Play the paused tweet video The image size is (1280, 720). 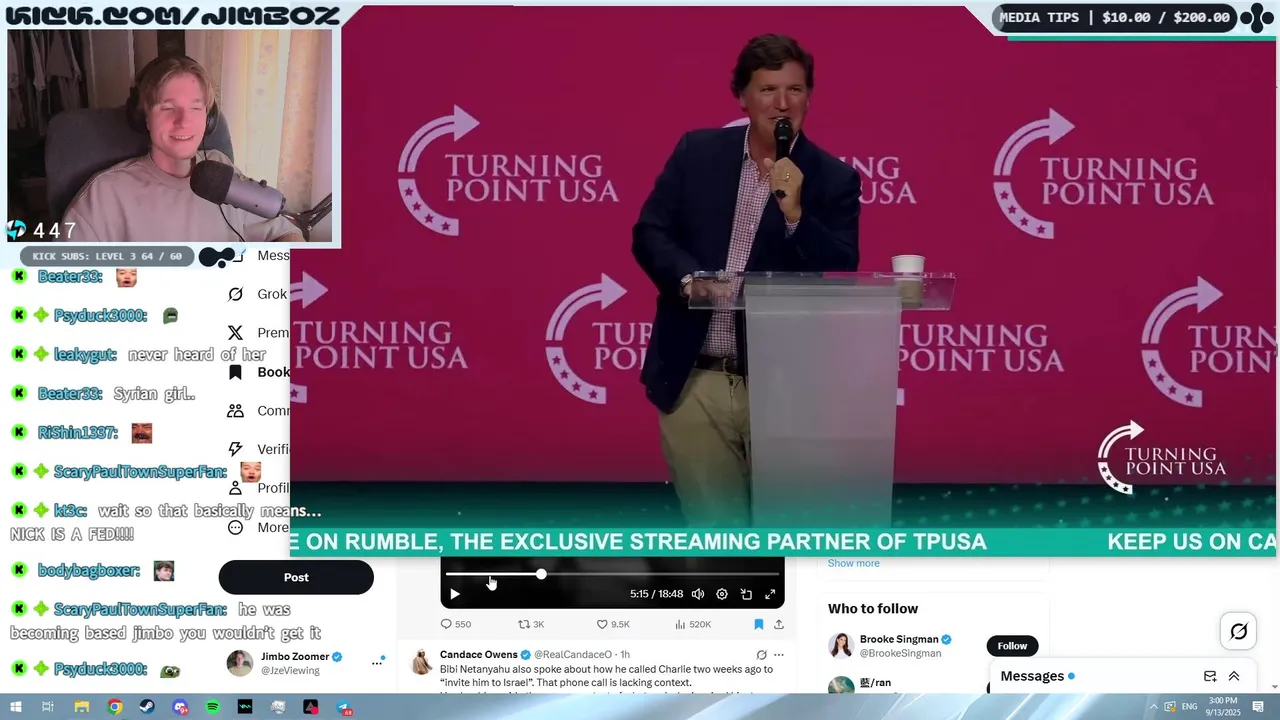pos(454,594)
